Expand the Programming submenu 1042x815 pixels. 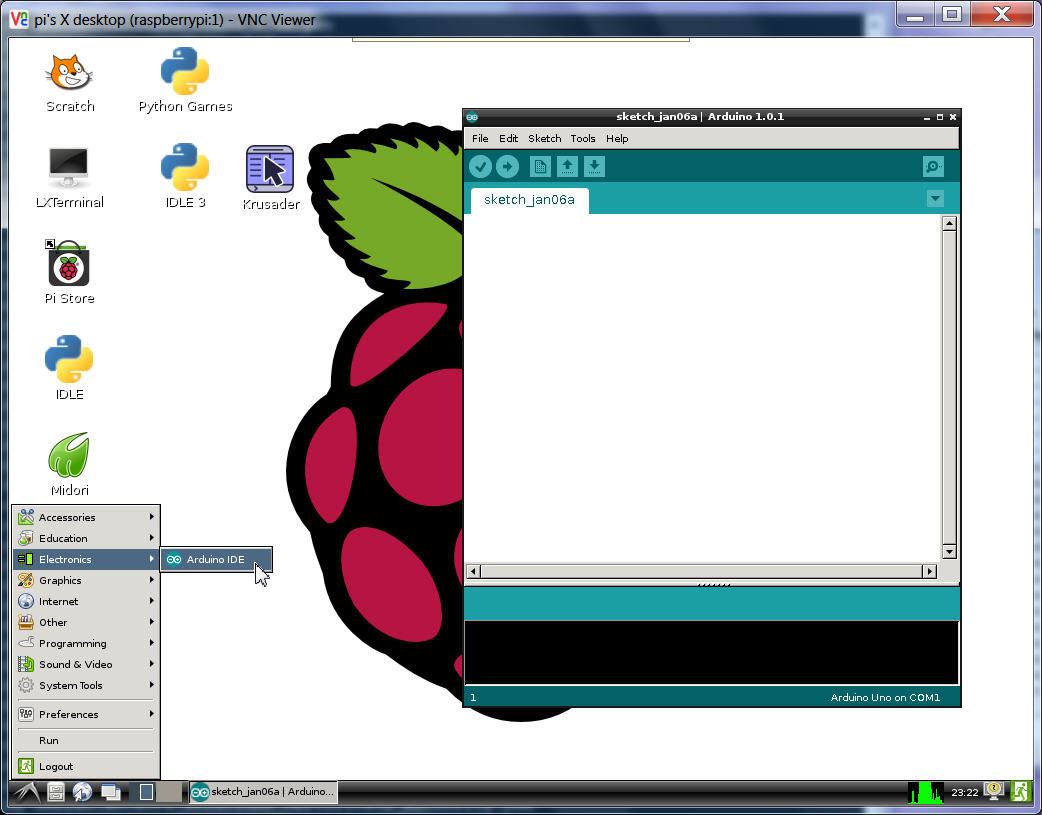point(86,643)
